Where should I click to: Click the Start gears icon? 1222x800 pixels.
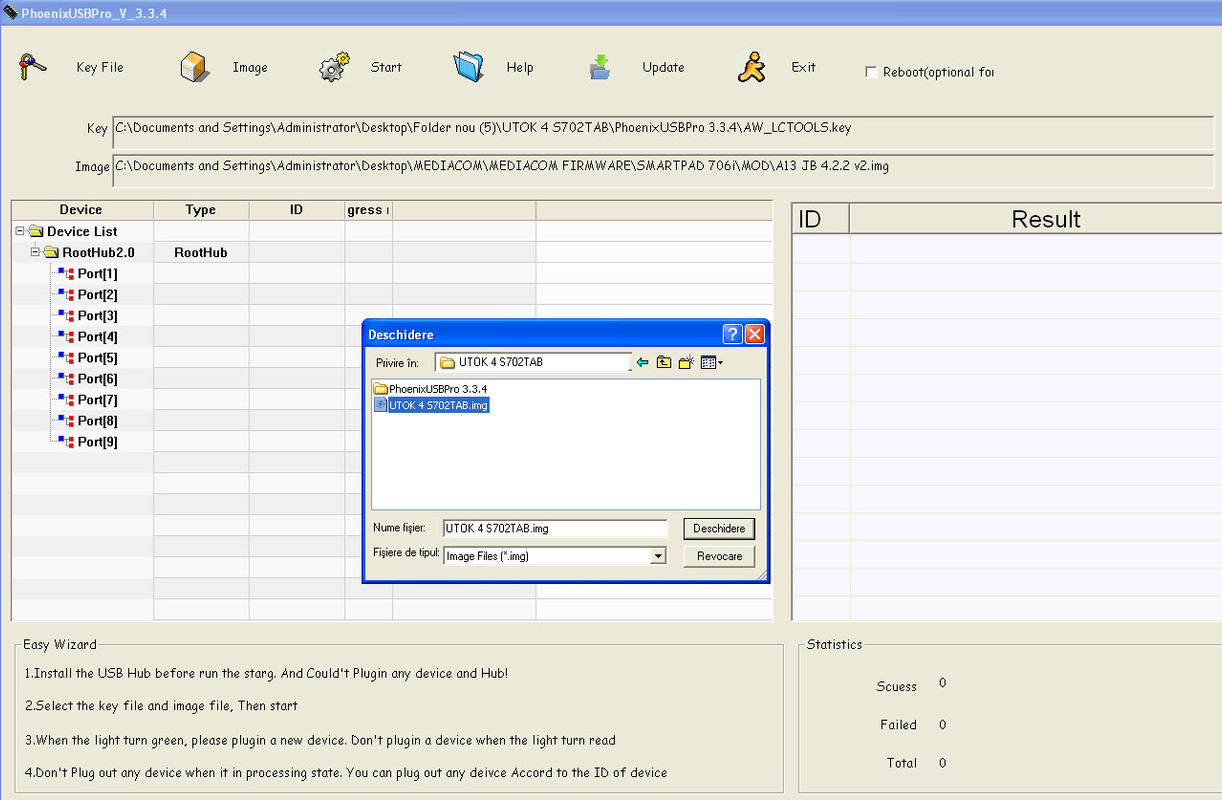click(334, 67)
